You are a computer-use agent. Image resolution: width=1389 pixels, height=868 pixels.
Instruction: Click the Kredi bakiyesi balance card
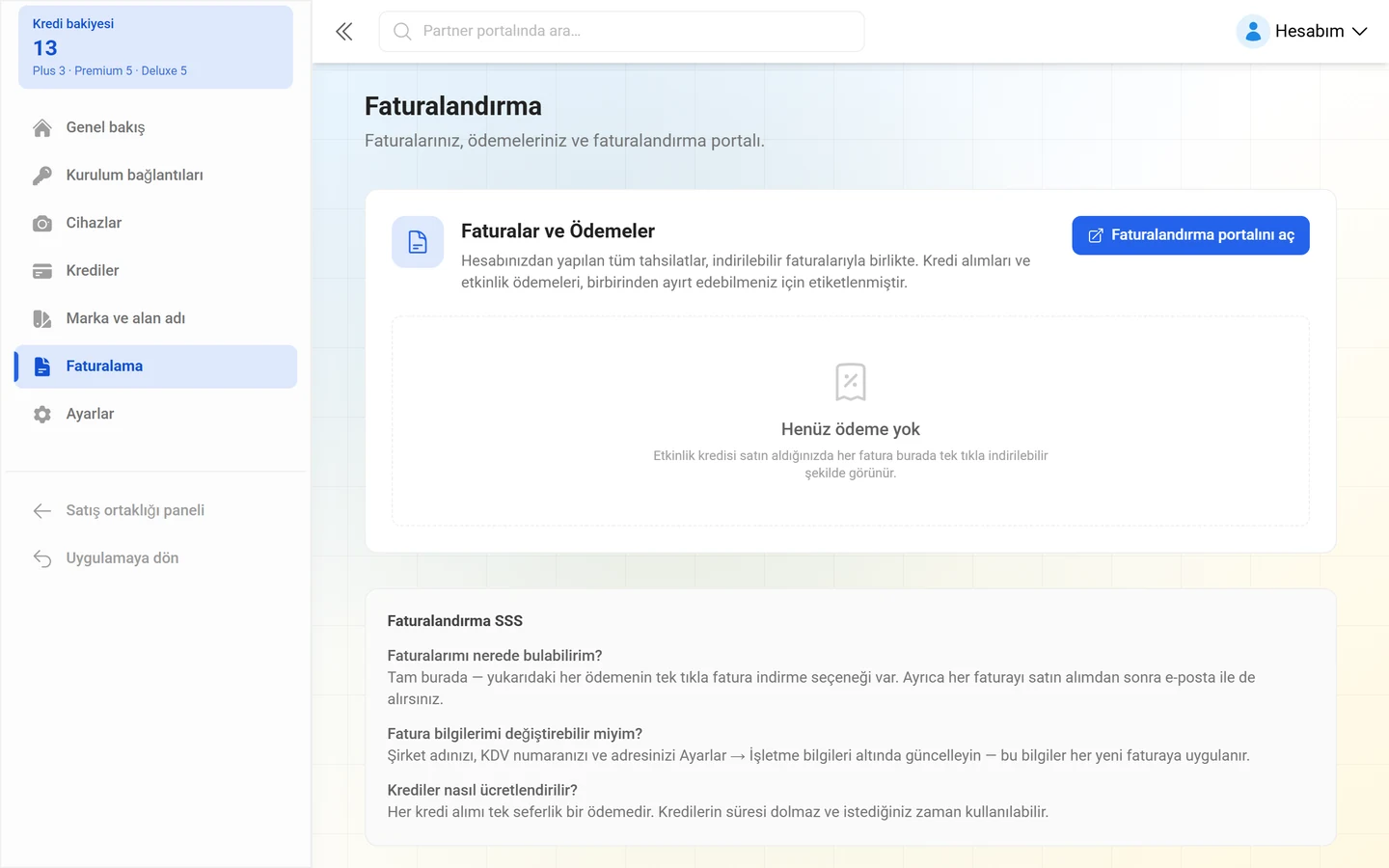click(x=155, y=47)
